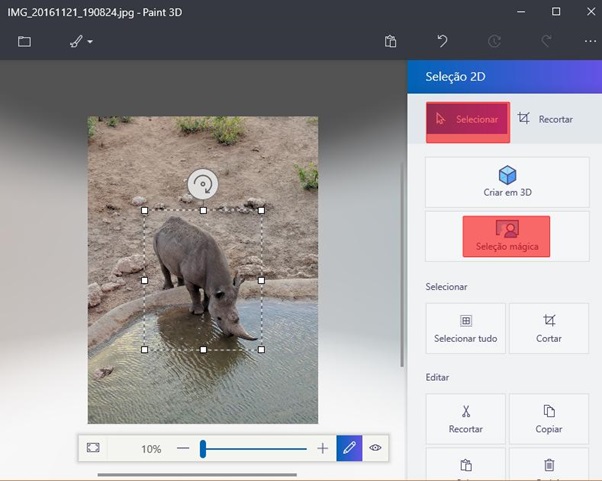Expand the Brushes dropdown arrow
The image size is (602, 481).
tap(90, 41)
